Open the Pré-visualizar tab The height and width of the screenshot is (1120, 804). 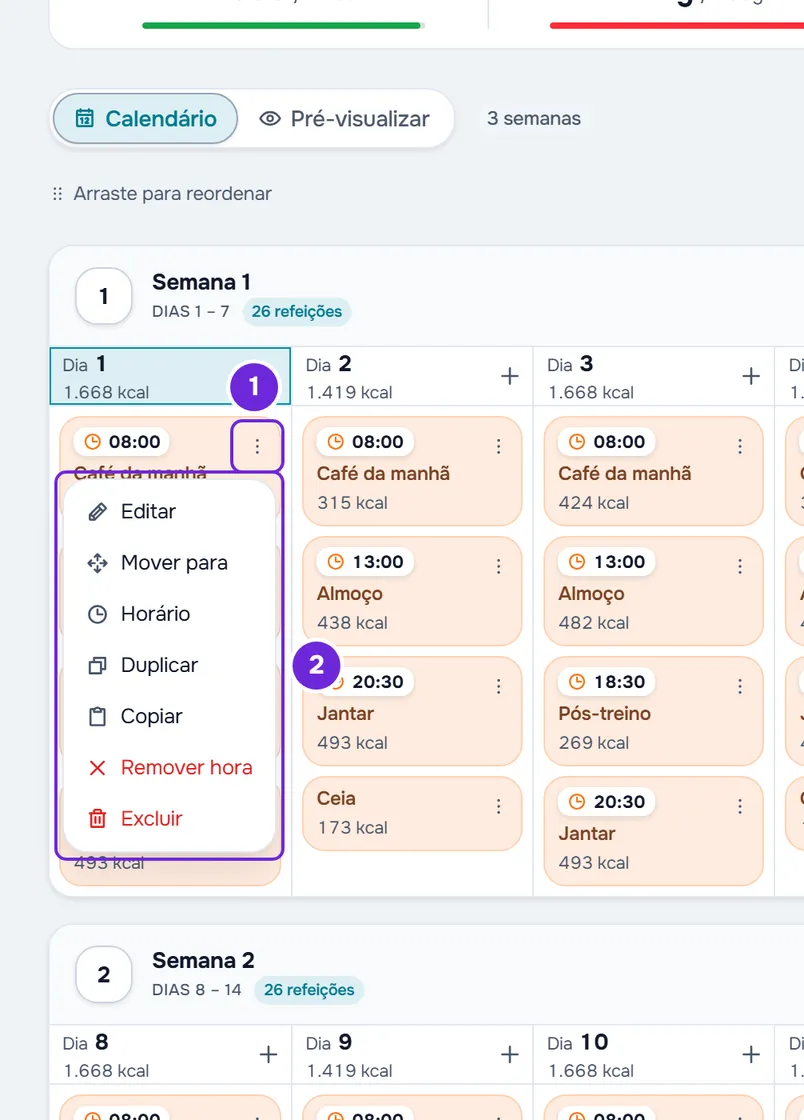(345, 119)
